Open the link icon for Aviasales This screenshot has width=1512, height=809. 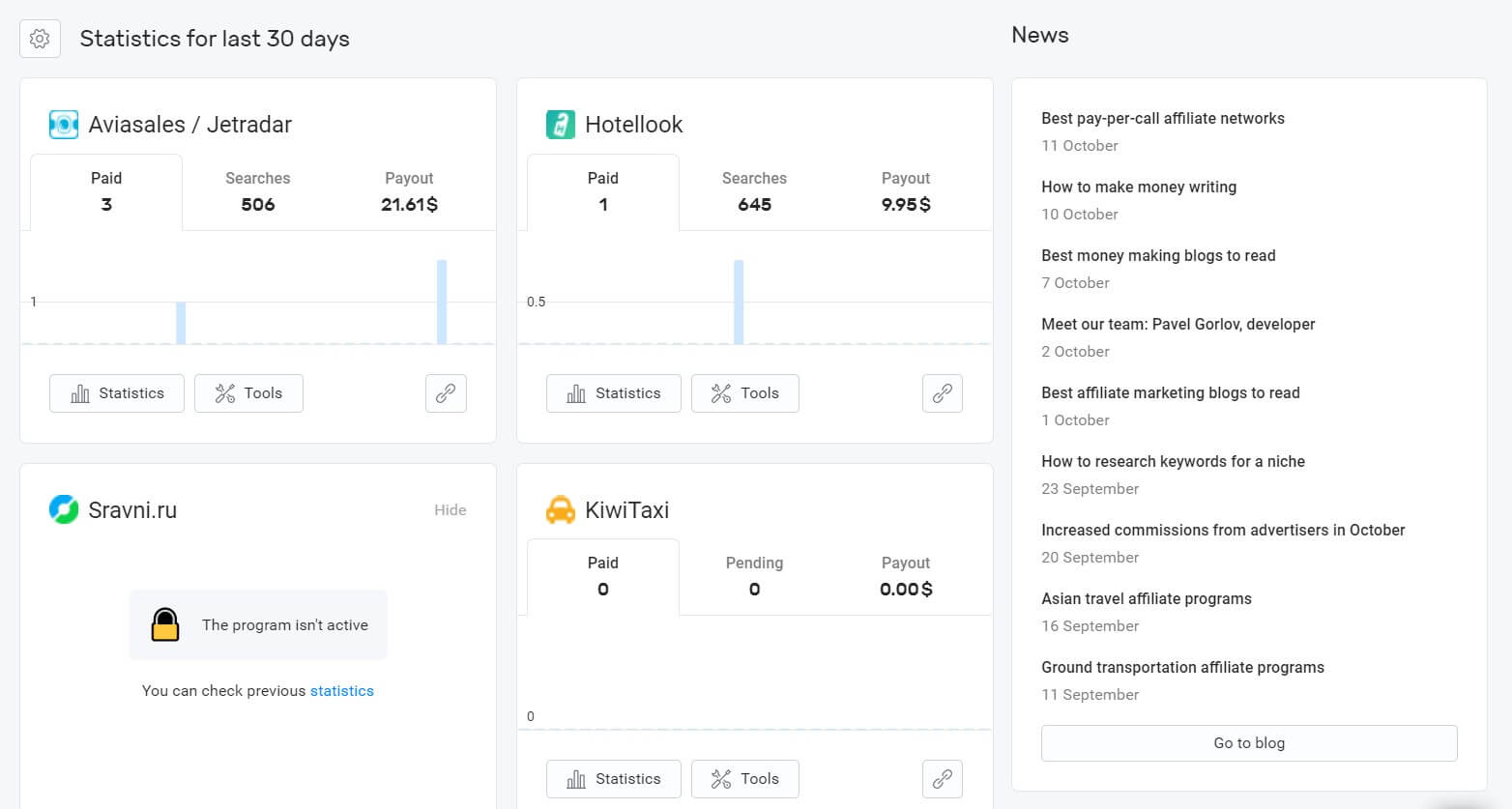(x=446, y=393)
